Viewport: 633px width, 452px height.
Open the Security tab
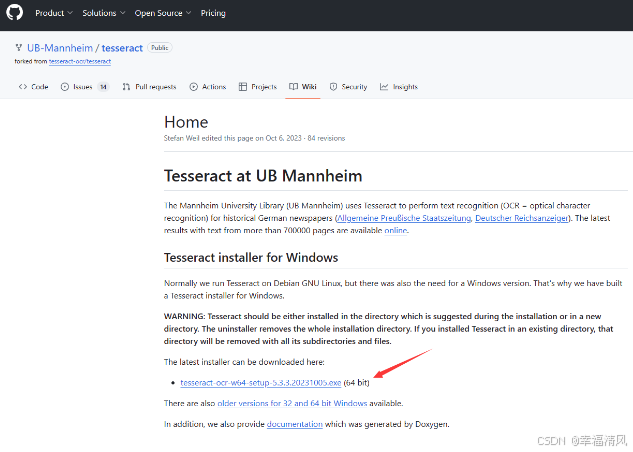[348, 86]
